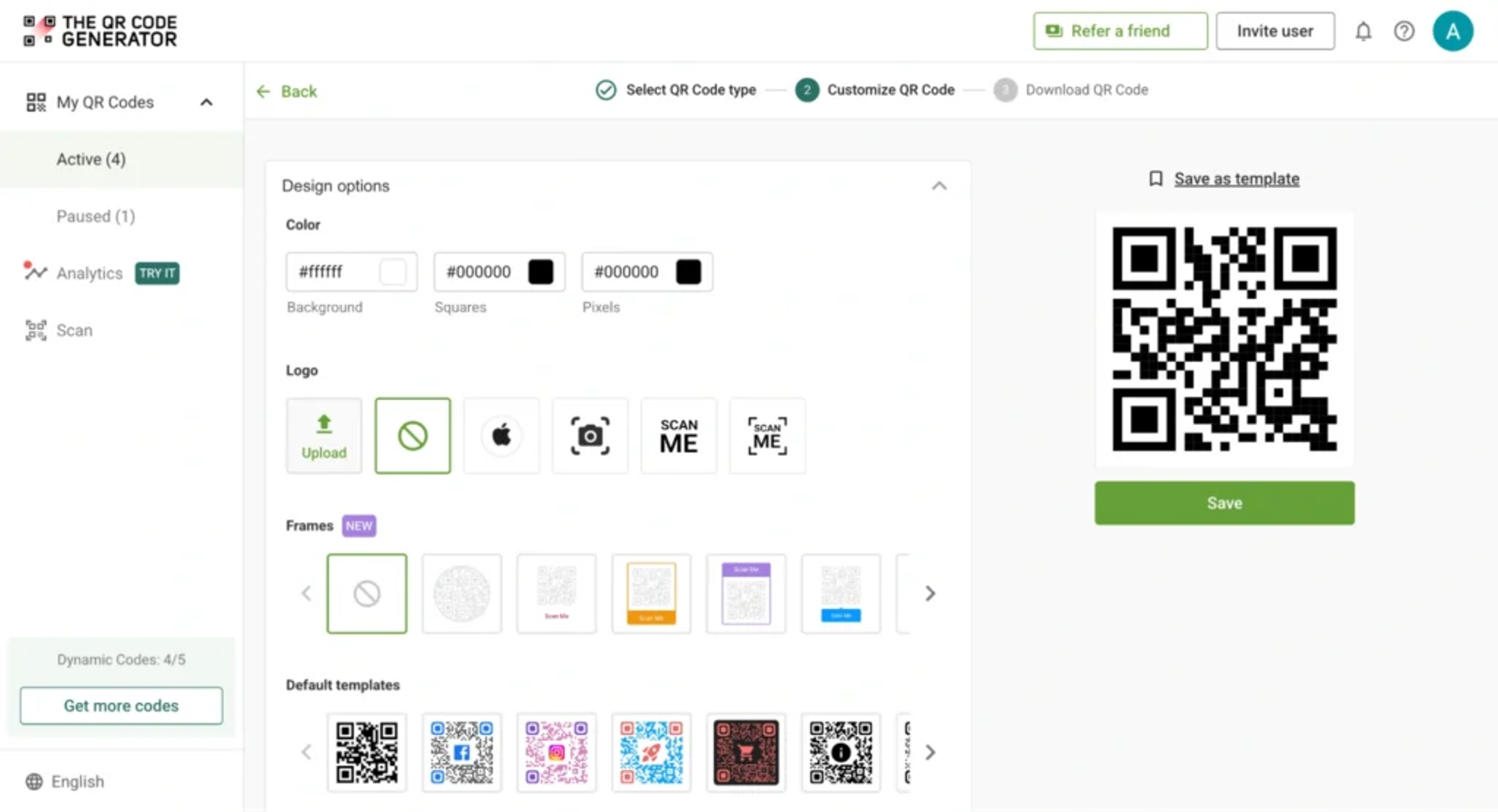
Task: Open the help question mark icon
Action: [x=1404, y=31]
